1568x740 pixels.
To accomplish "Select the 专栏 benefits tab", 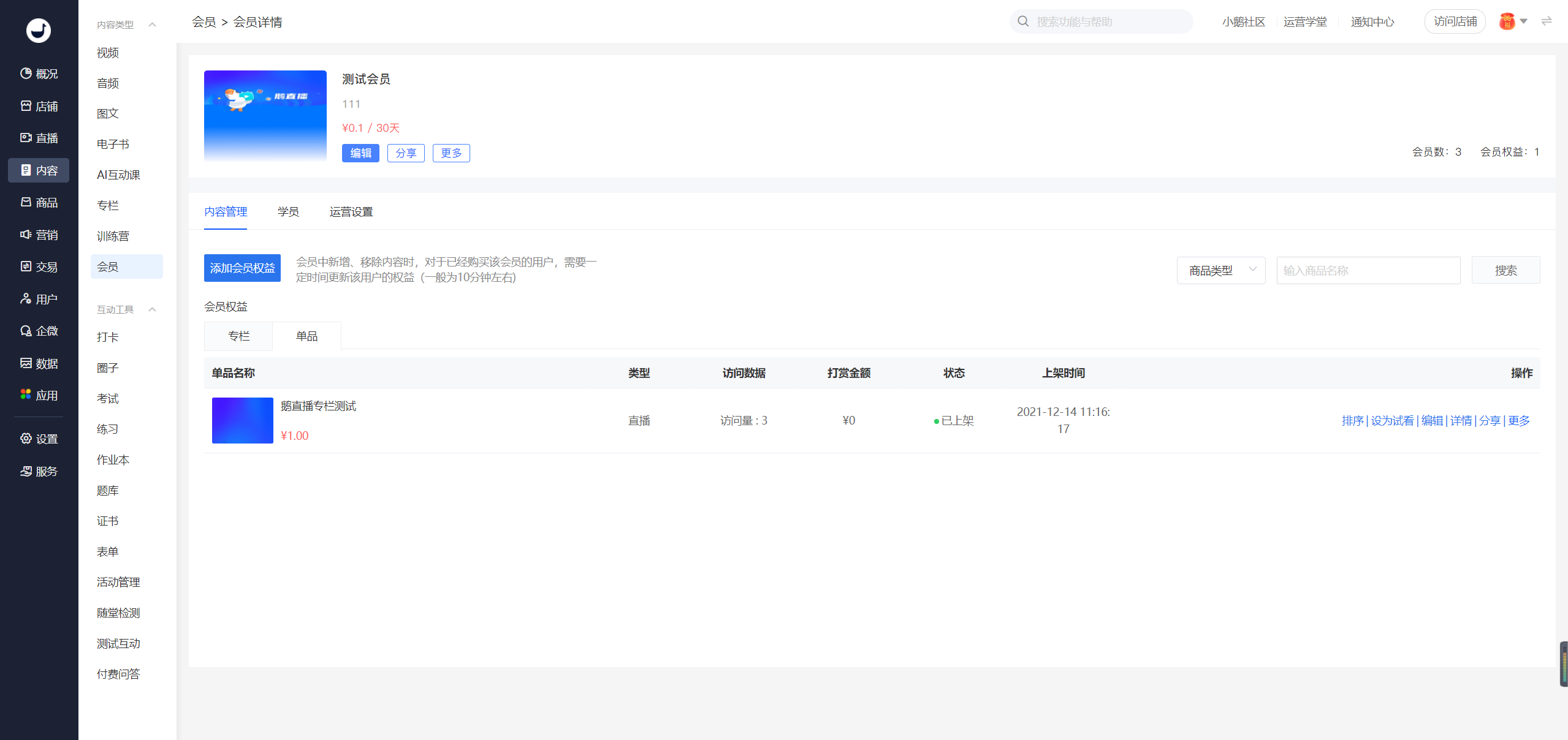I will click(x=238, y=336).
